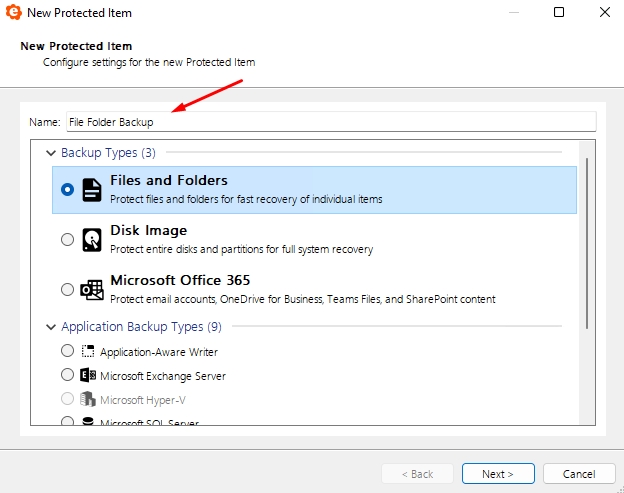Viewport: 624px width, 493px height.
Task: Select the Microsoft Hyper-V radio button
Action: pyautogui.click(x=67, y=399)
